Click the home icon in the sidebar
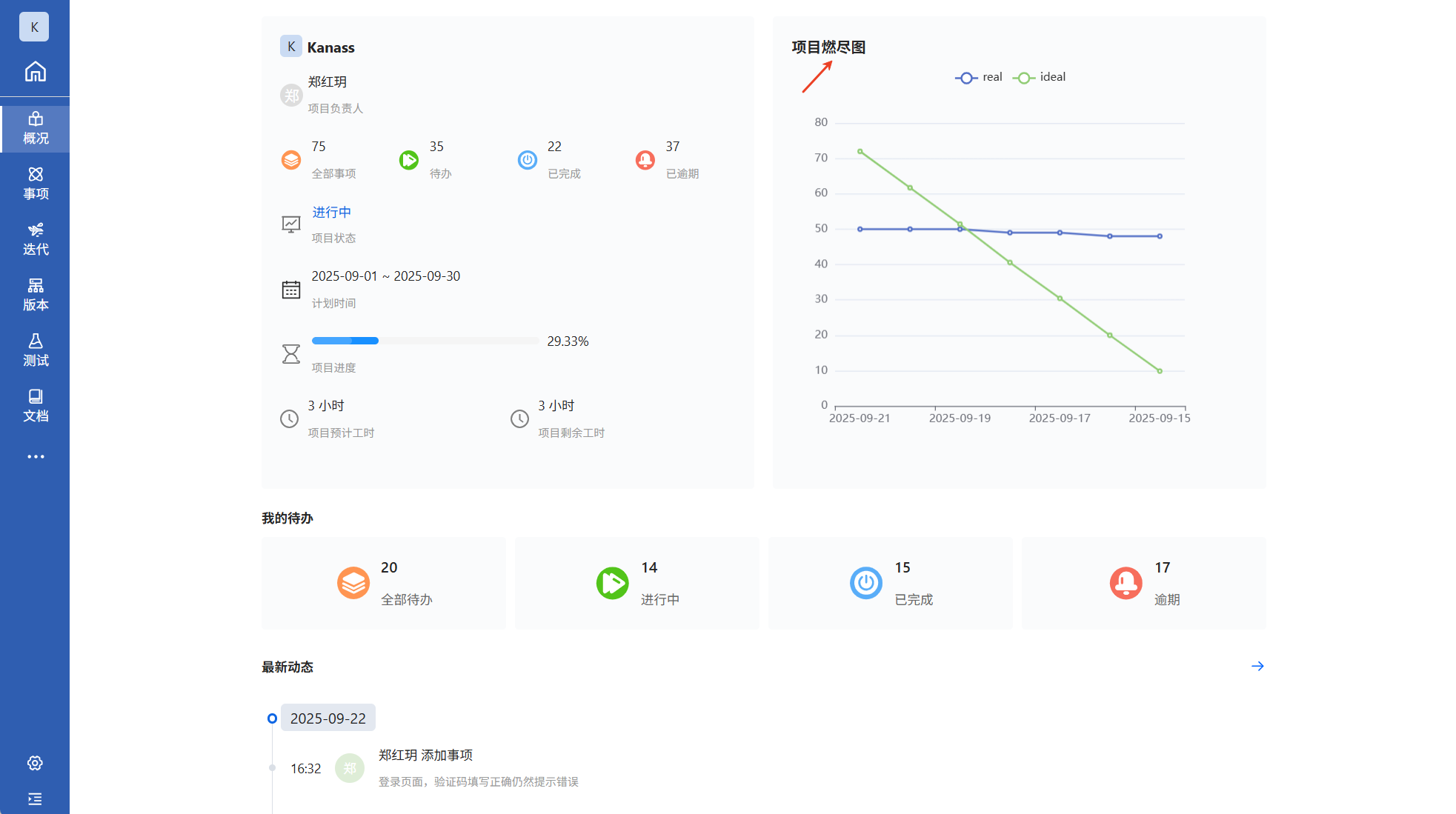 35,72
